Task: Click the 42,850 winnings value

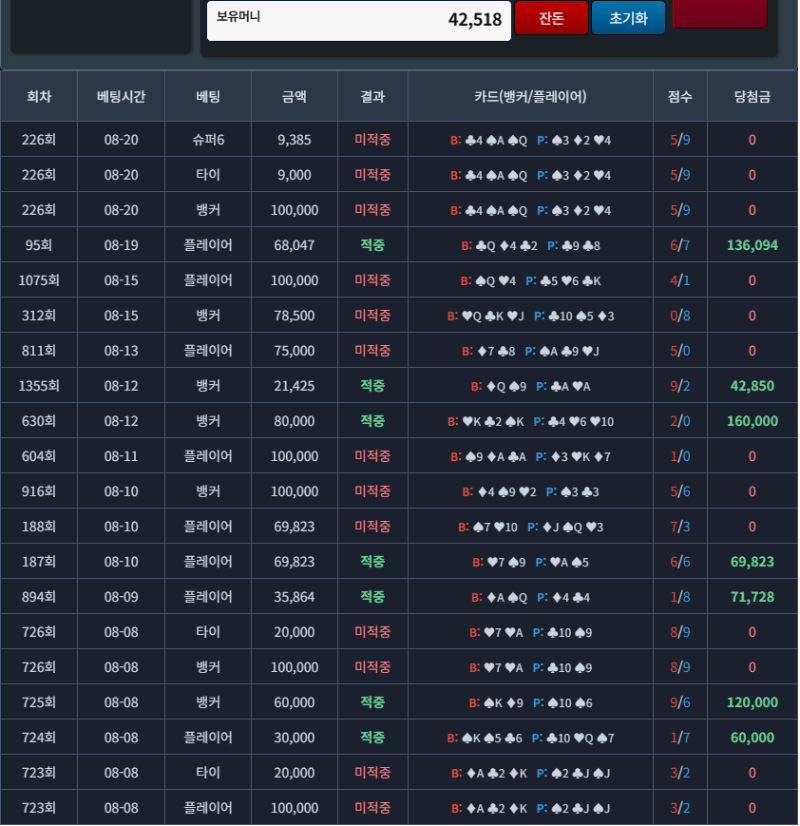Action: pos(752,386)
